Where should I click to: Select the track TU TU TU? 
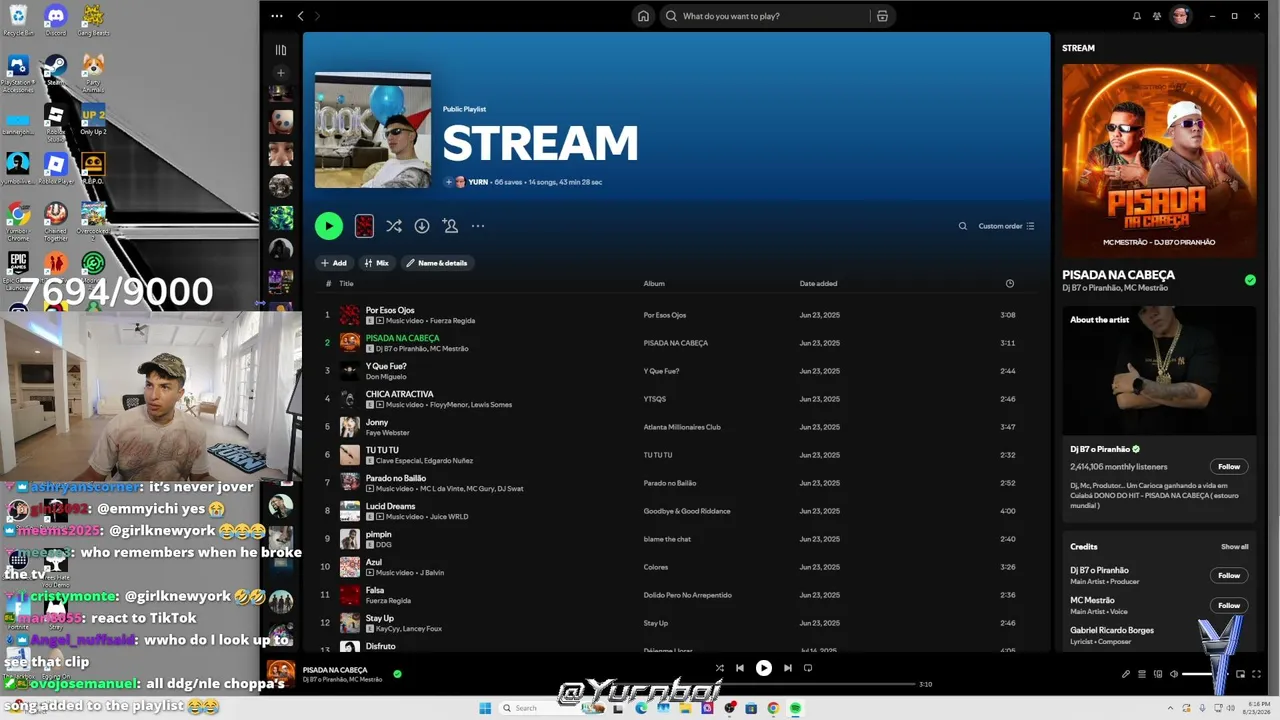(382, 450)
